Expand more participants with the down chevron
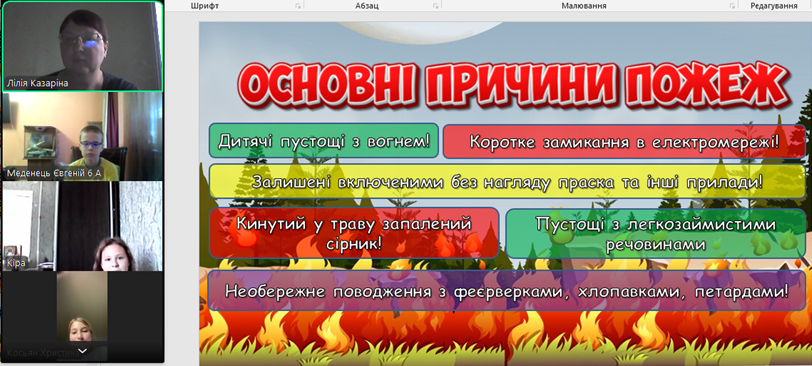 pos(82,350)
